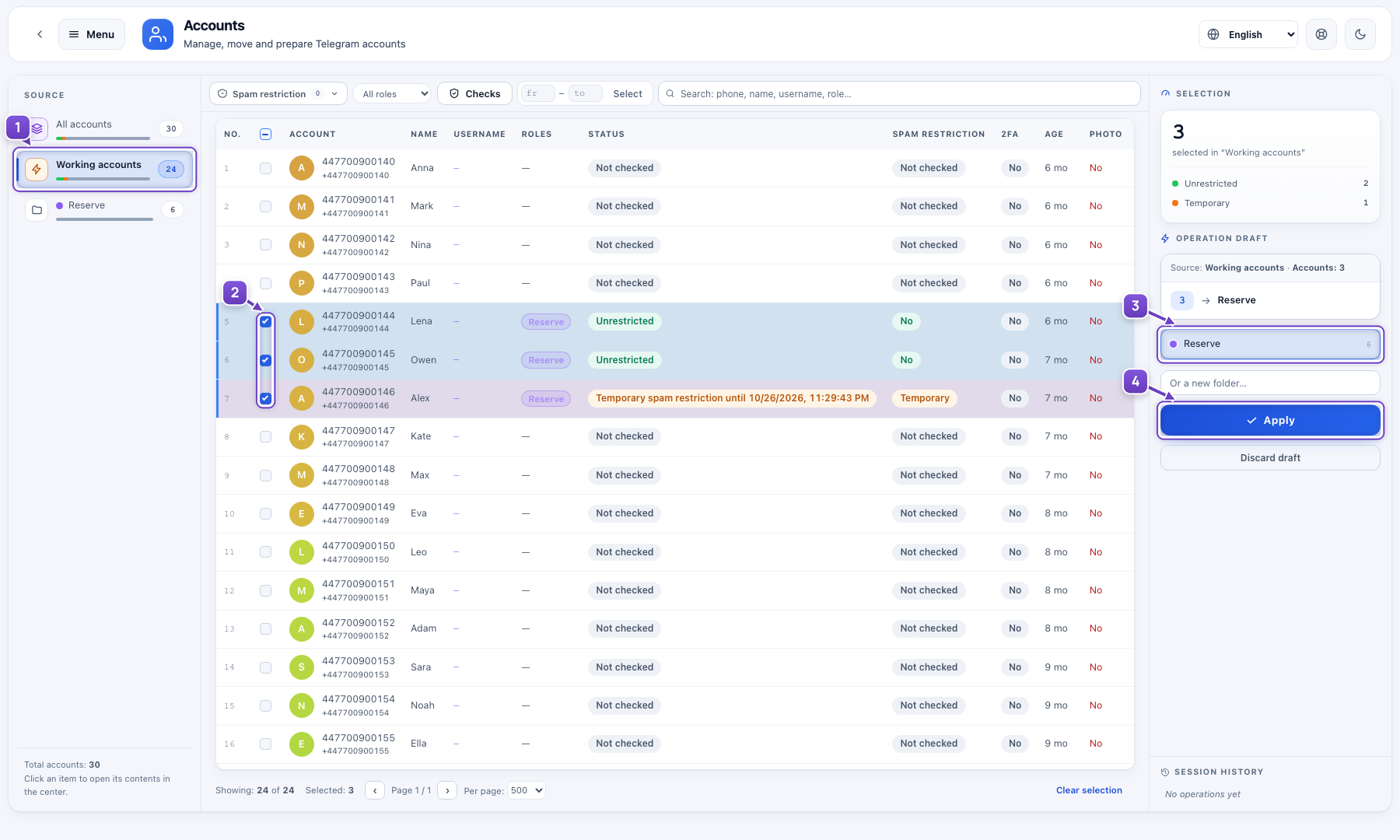The width and height of the screenshot is (1400, 840).
Task: Toggle the header select-all checkbox
Action: point(265,134)
